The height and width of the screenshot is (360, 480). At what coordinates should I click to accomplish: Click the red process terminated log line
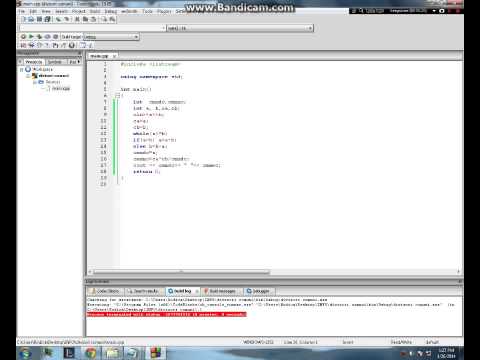point(167,314)
